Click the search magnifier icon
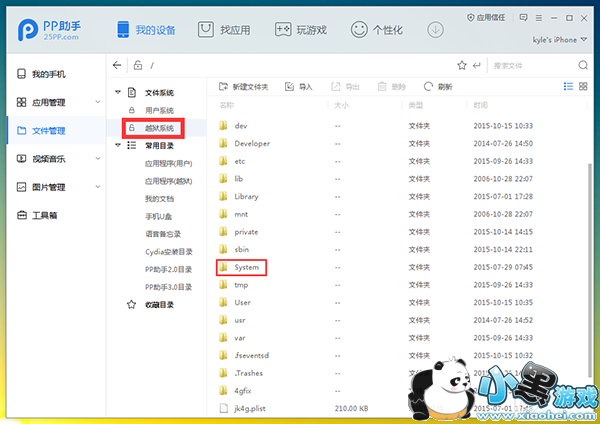Viewport: 600px width, 424px height. click(583, 65)
